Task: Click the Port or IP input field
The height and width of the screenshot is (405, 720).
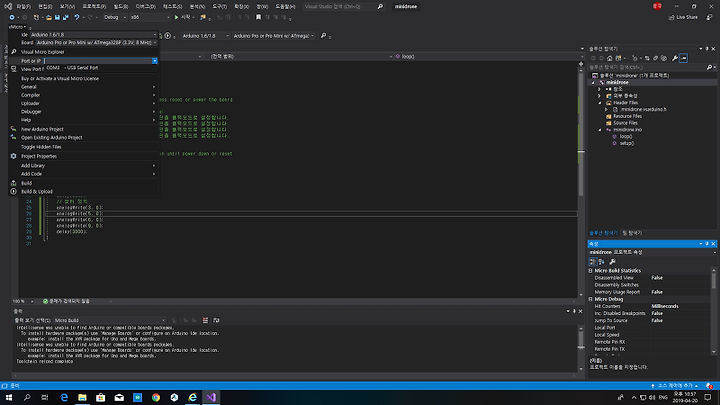Action: coord(98,61)
